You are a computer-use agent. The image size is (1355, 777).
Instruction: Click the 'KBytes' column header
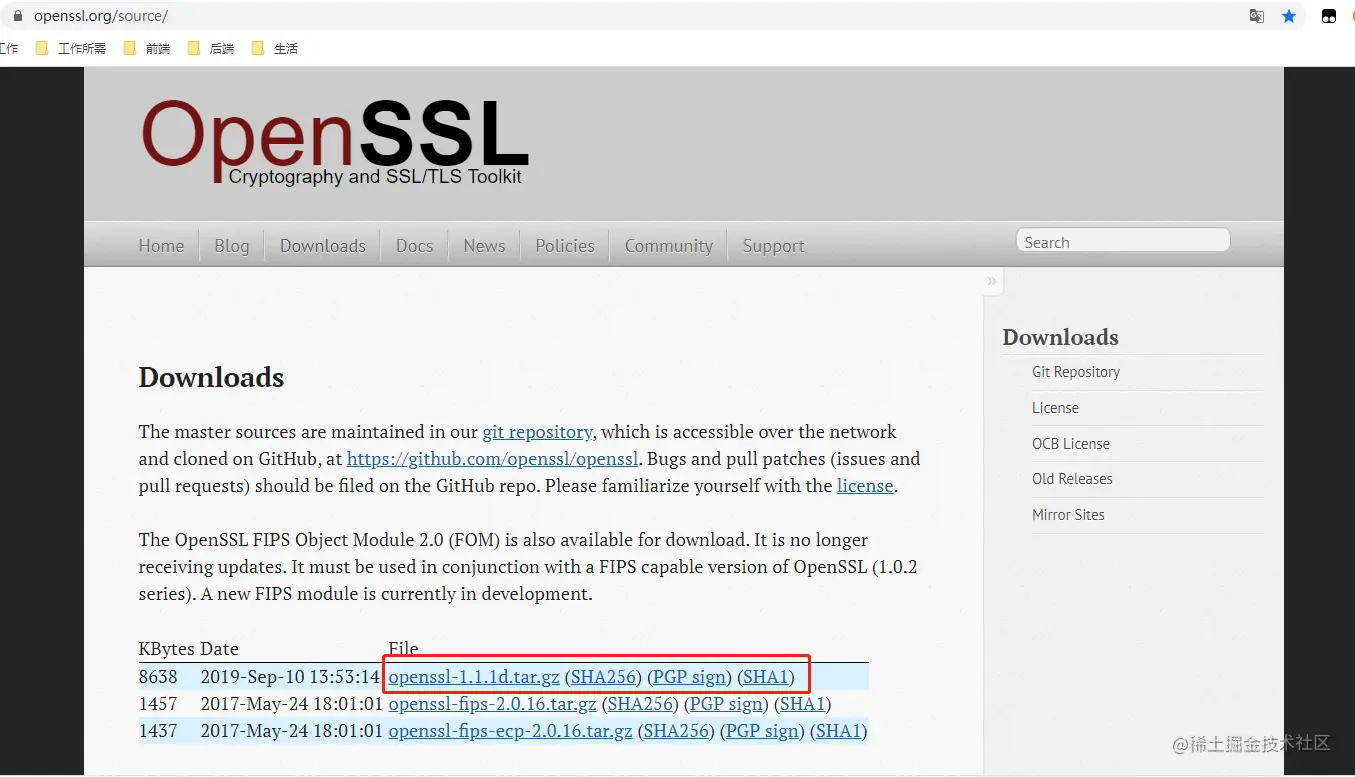click(166, 649)
